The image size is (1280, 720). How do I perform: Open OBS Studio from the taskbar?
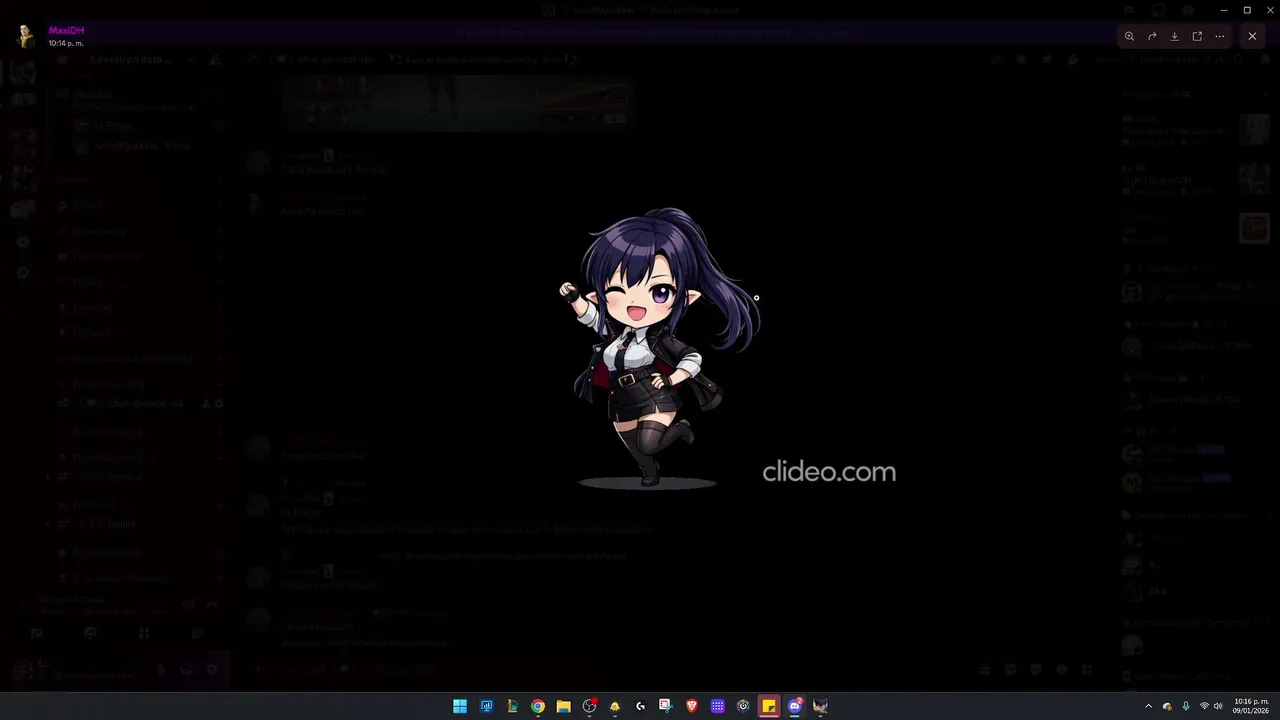coord(589,706)
